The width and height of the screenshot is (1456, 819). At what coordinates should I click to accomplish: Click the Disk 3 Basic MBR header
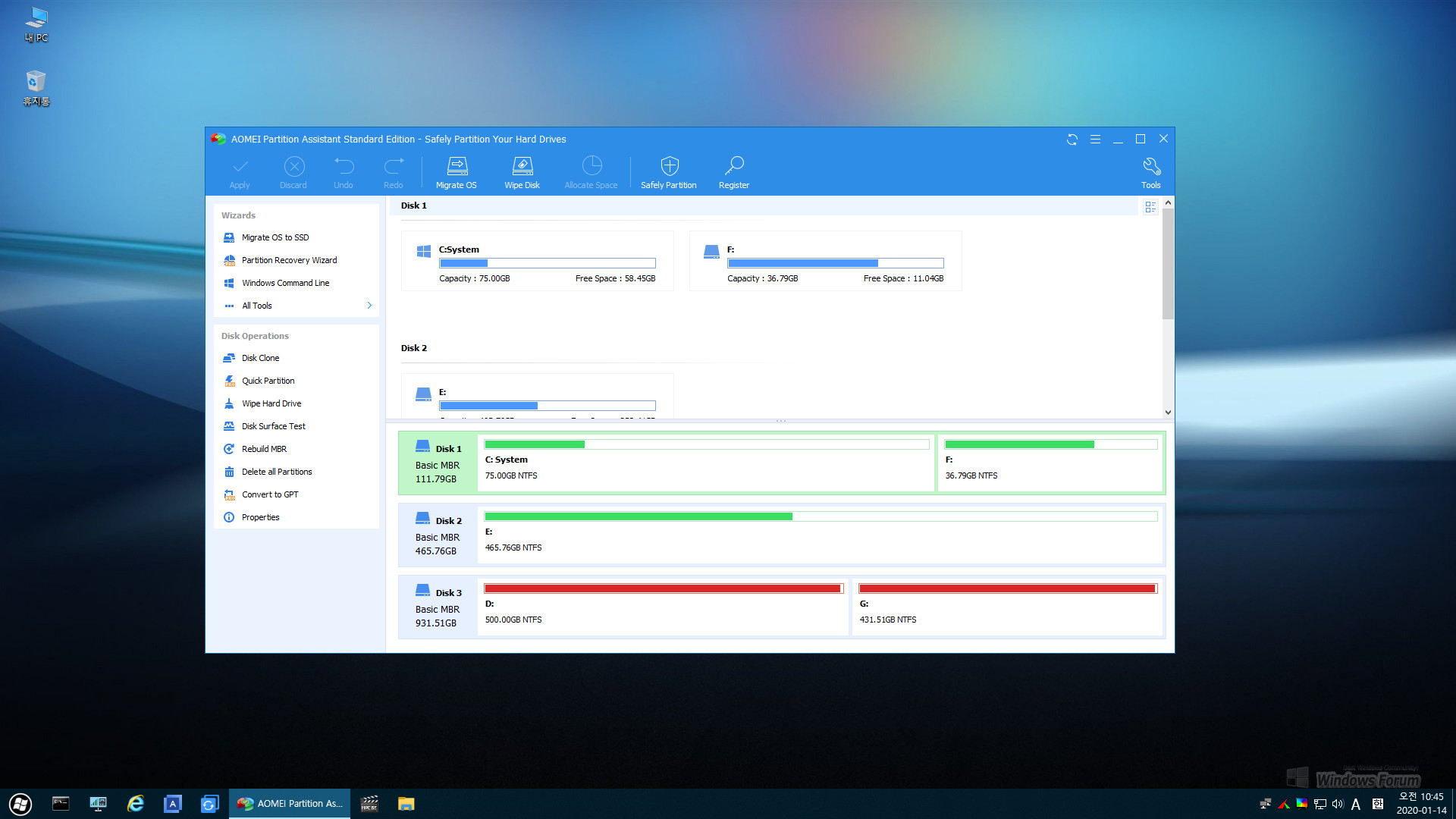(438, 607)
